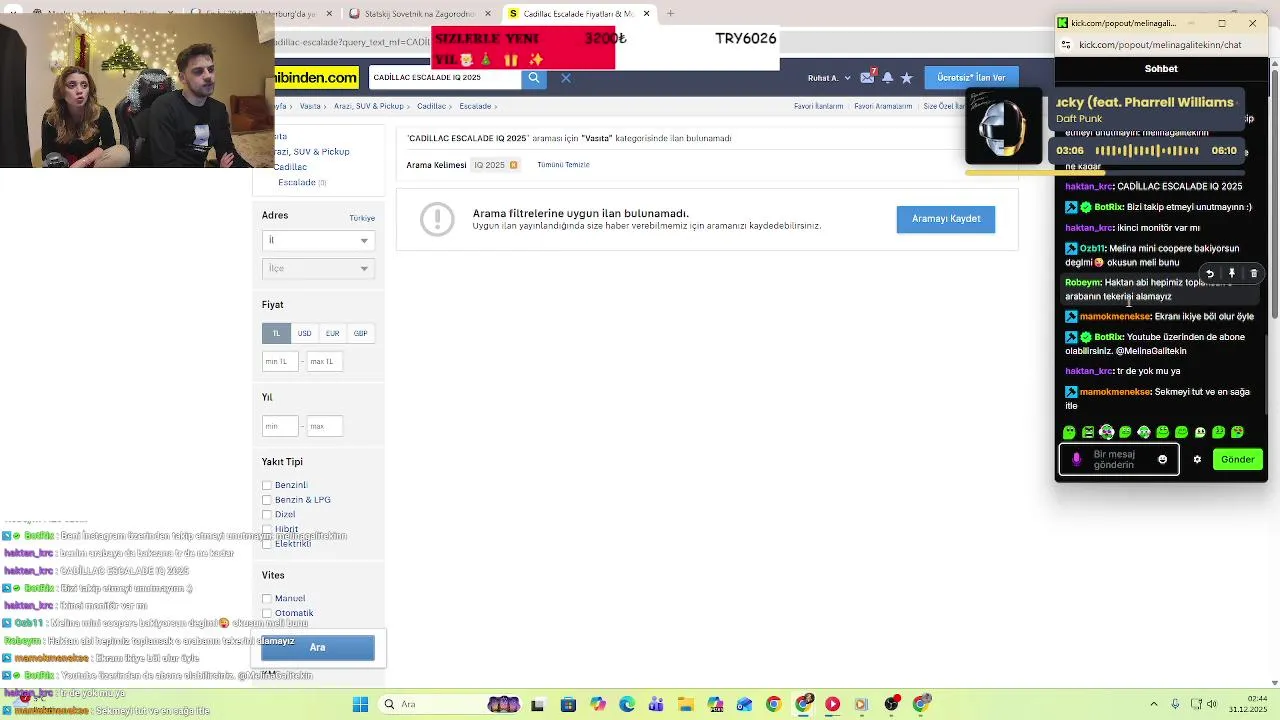Check the Otomatik transmission checkbox
1280x720 pixels.
(x=267, y=613)
